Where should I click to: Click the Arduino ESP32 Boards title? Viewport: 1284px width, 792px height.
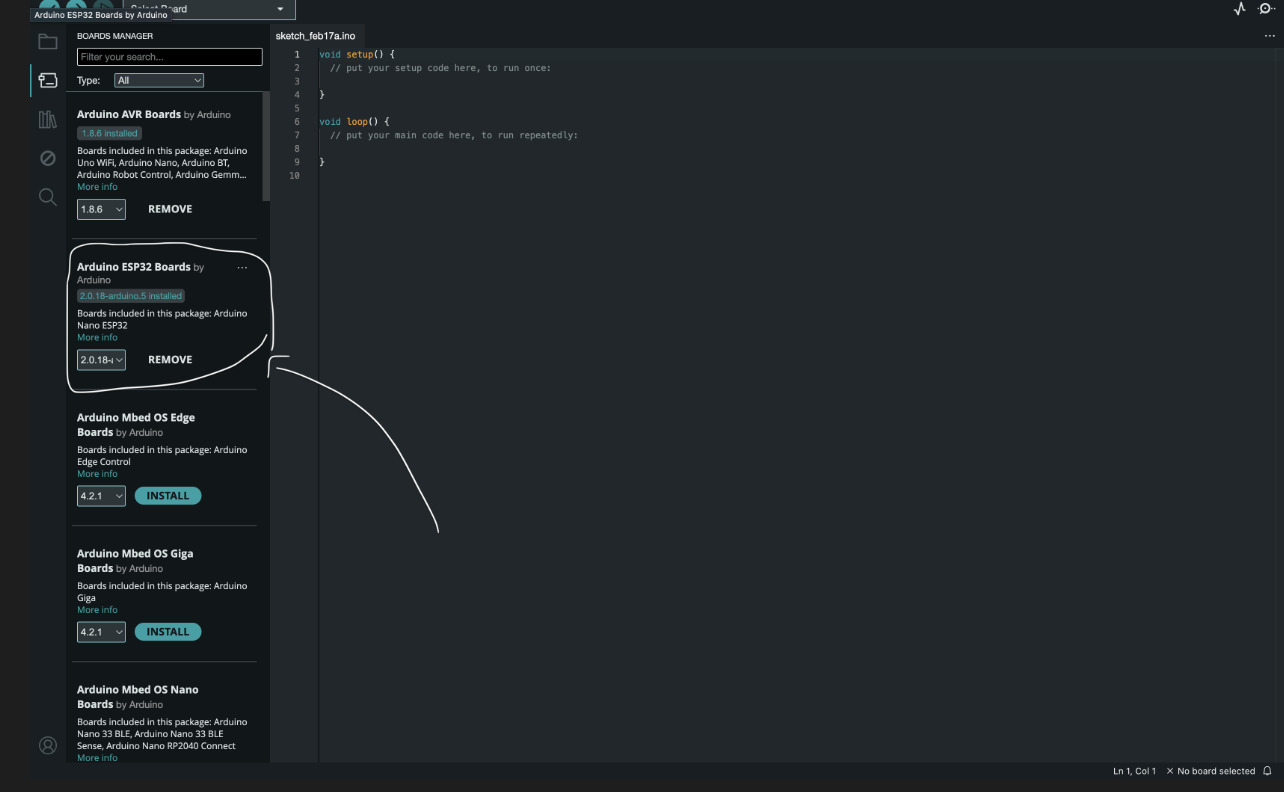[133, 267]
